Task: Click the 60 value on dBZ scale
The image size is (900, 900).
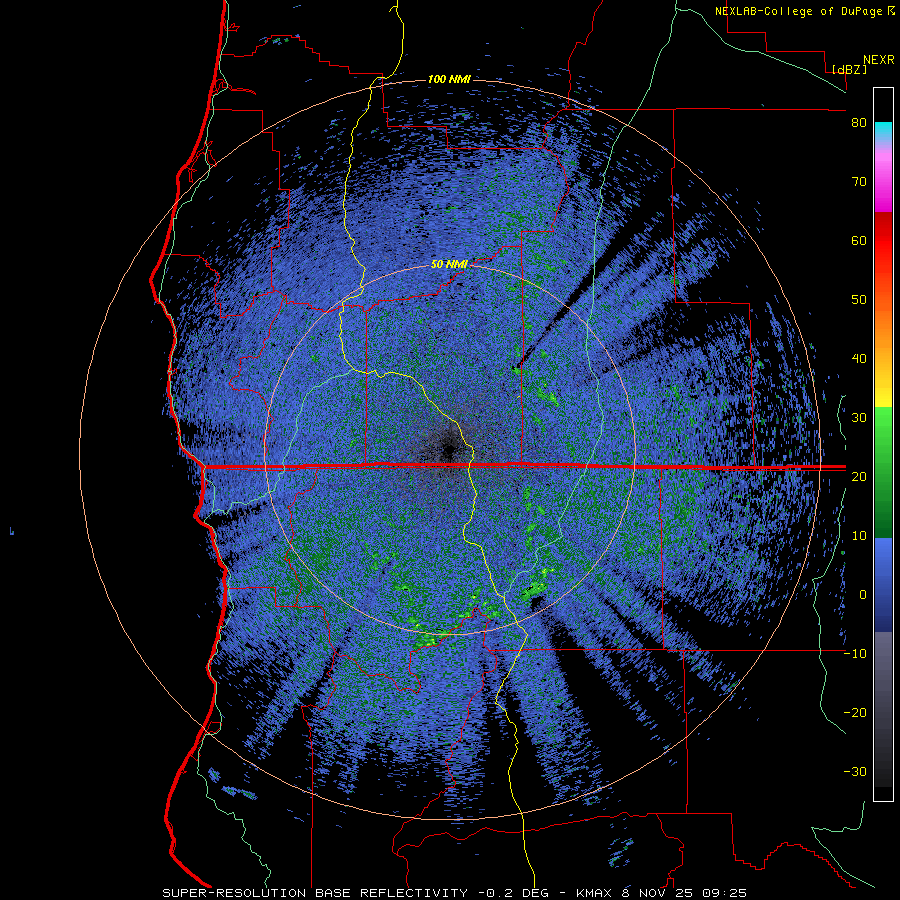Action: pos(859,240)
